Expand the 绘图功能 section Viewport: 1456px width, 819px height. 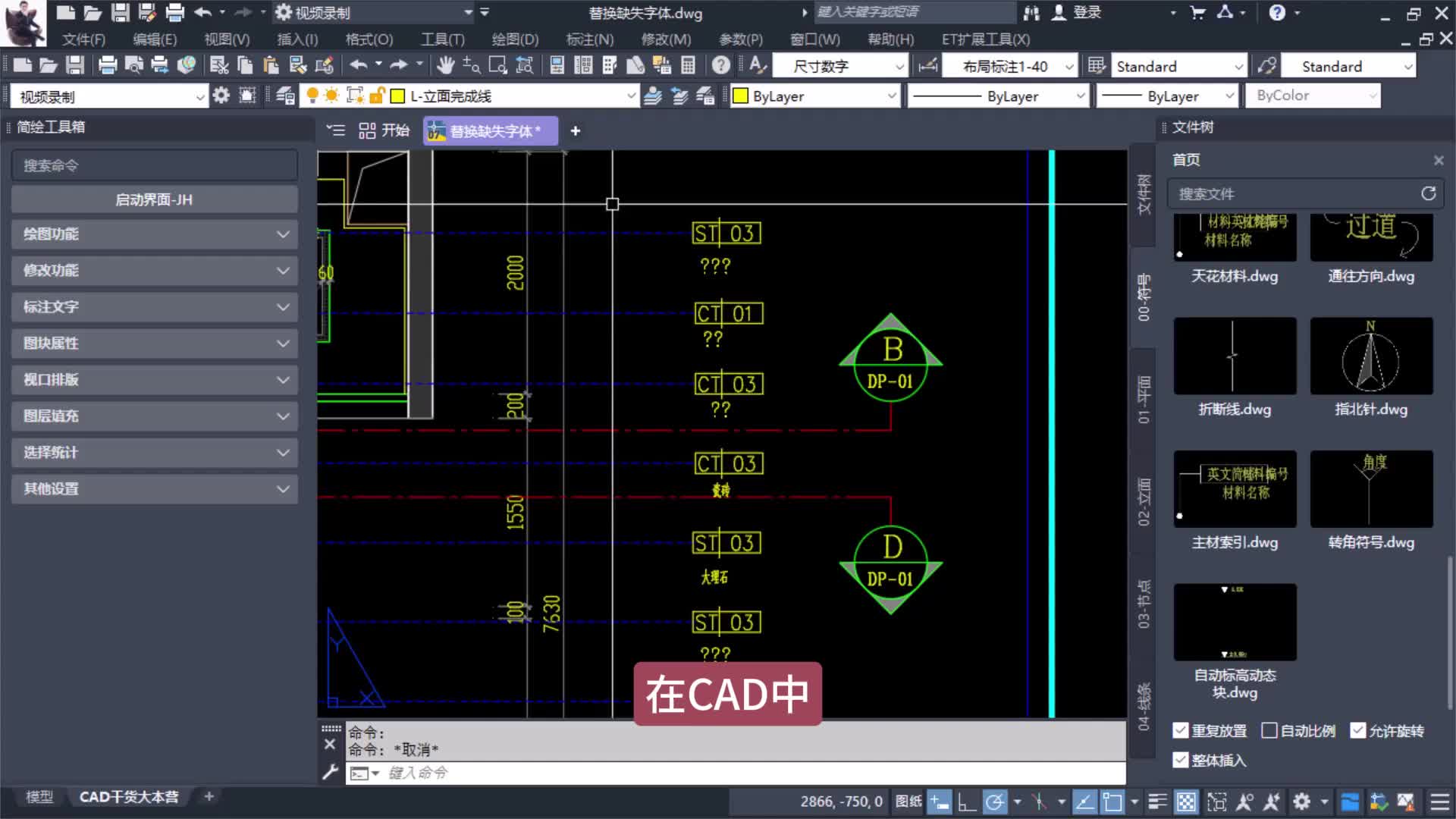[154, 234]
